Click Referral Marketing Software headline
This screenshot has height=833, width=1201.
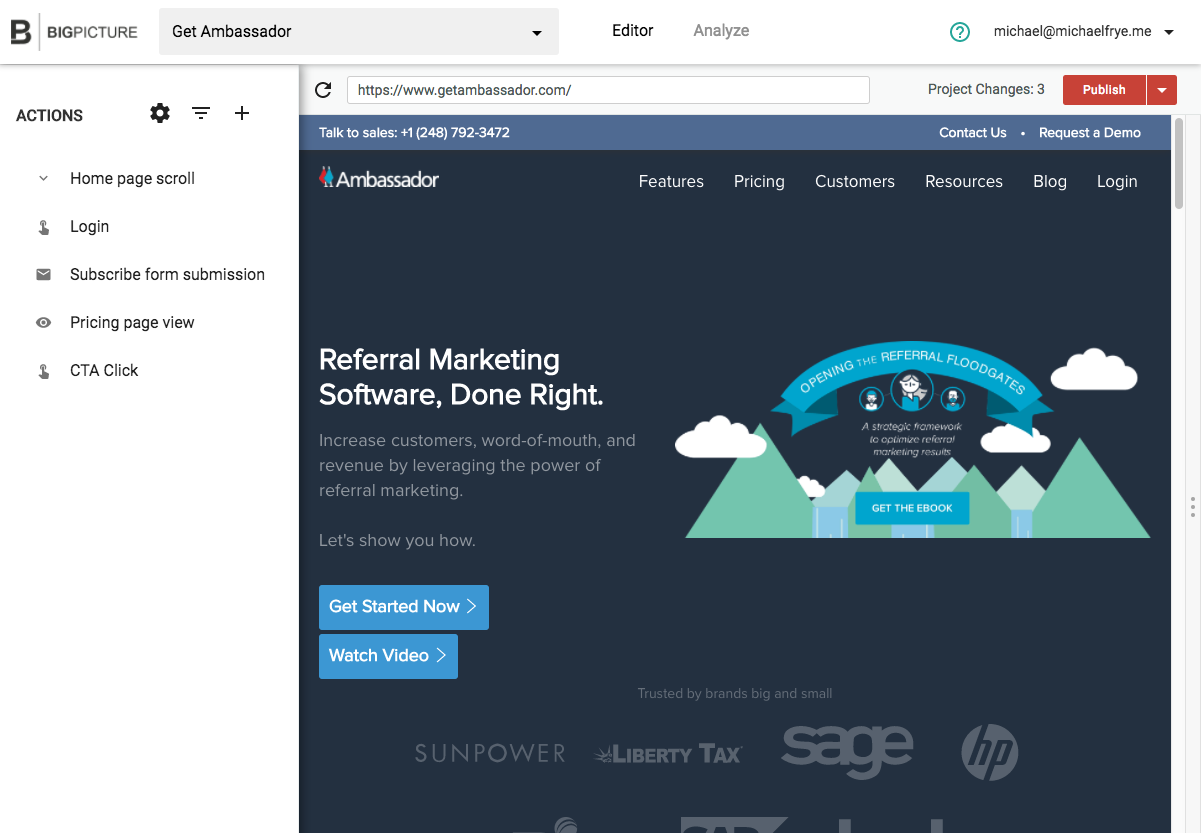click(x=461, y=378)
